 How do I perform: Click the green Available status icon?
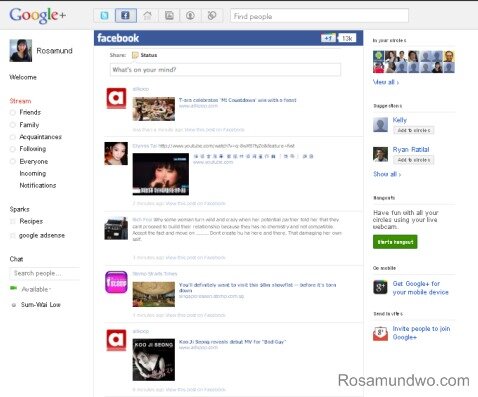[x=14, y=288]
